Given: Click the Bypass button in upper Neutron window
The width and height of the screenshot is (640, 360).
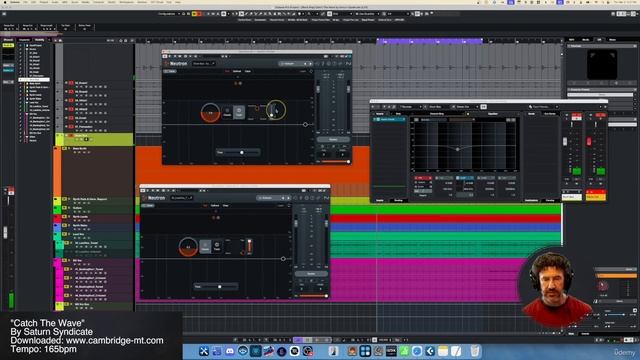Looking at the screenshot, I should (x=333, y=139).
